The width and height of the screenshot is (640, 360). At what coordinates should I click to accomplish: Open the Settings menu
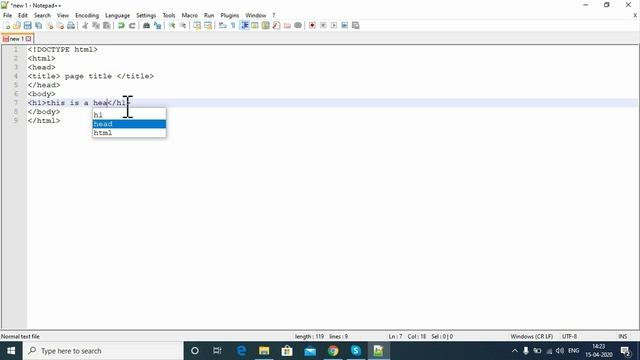coord(146,15)
